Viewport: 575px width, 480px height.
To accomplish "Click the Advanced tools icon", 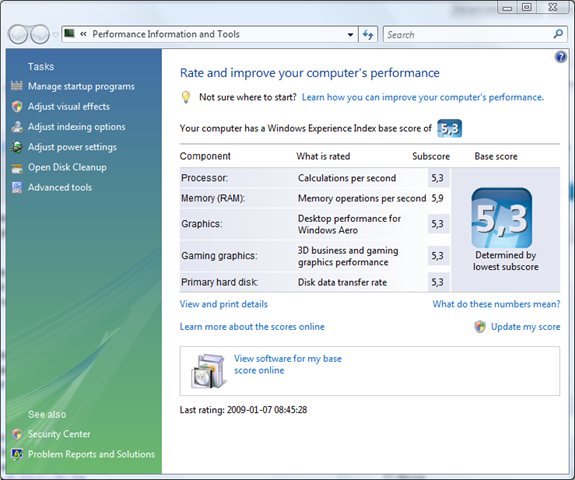I will point(17,187).
